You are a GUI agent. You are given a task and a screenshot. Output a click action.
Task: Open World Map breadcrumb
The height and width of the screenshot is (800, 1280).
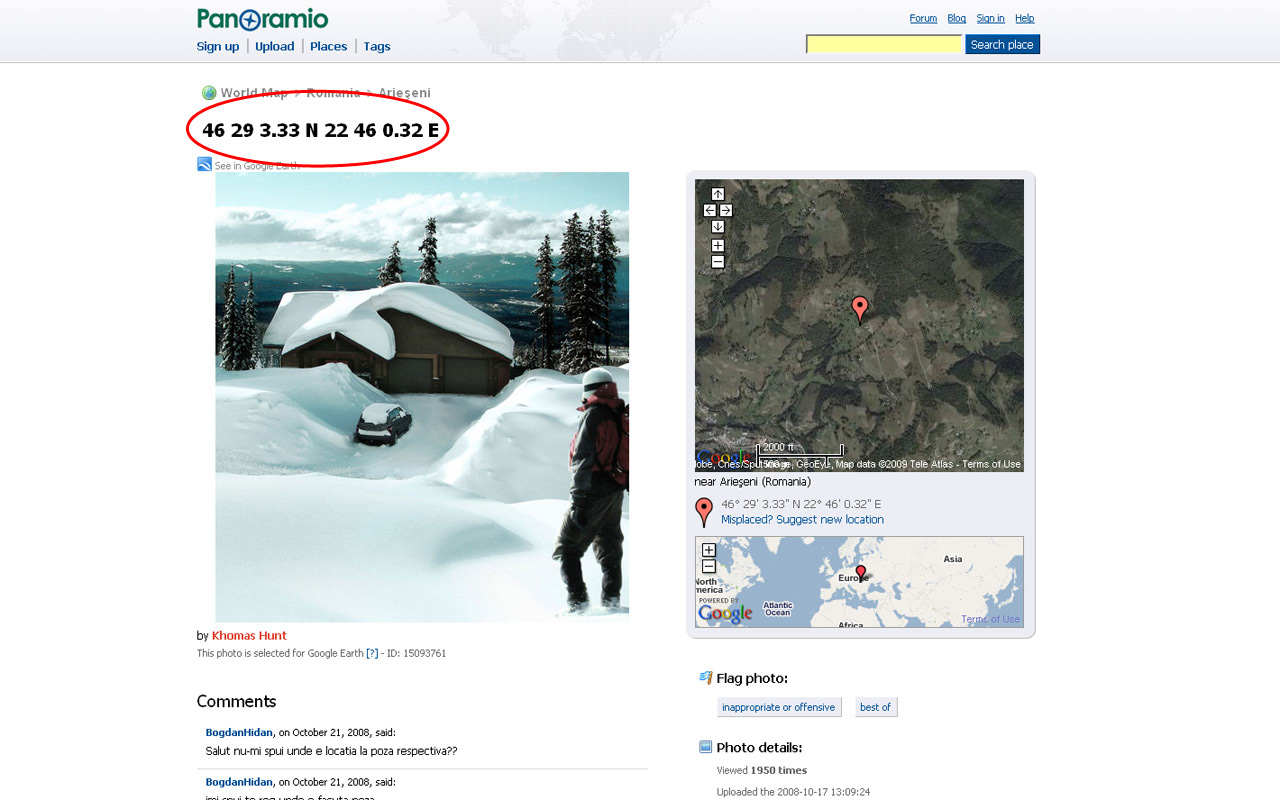[254, 93]
